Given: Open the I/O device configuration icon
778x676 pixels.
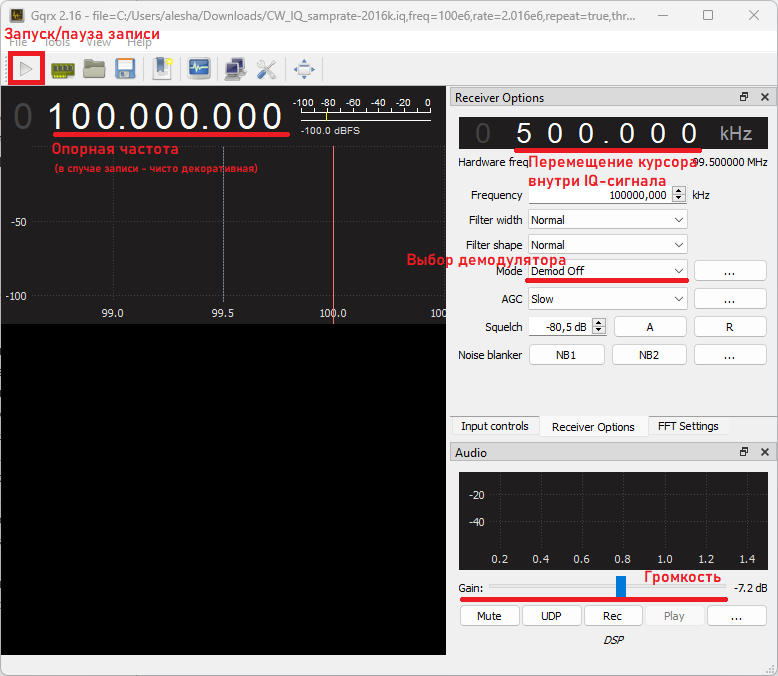Looking at the screenshot, I should tap(63, 69).
